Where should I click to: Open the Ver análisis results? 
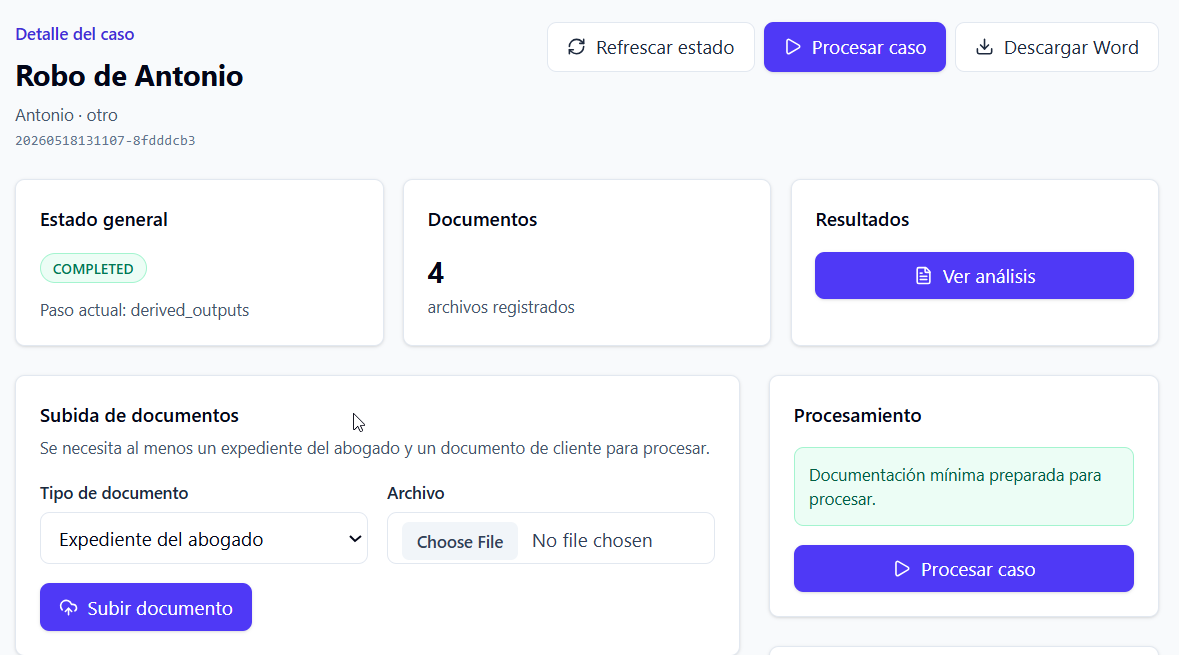pyautogui.click(x=974, y=276)
